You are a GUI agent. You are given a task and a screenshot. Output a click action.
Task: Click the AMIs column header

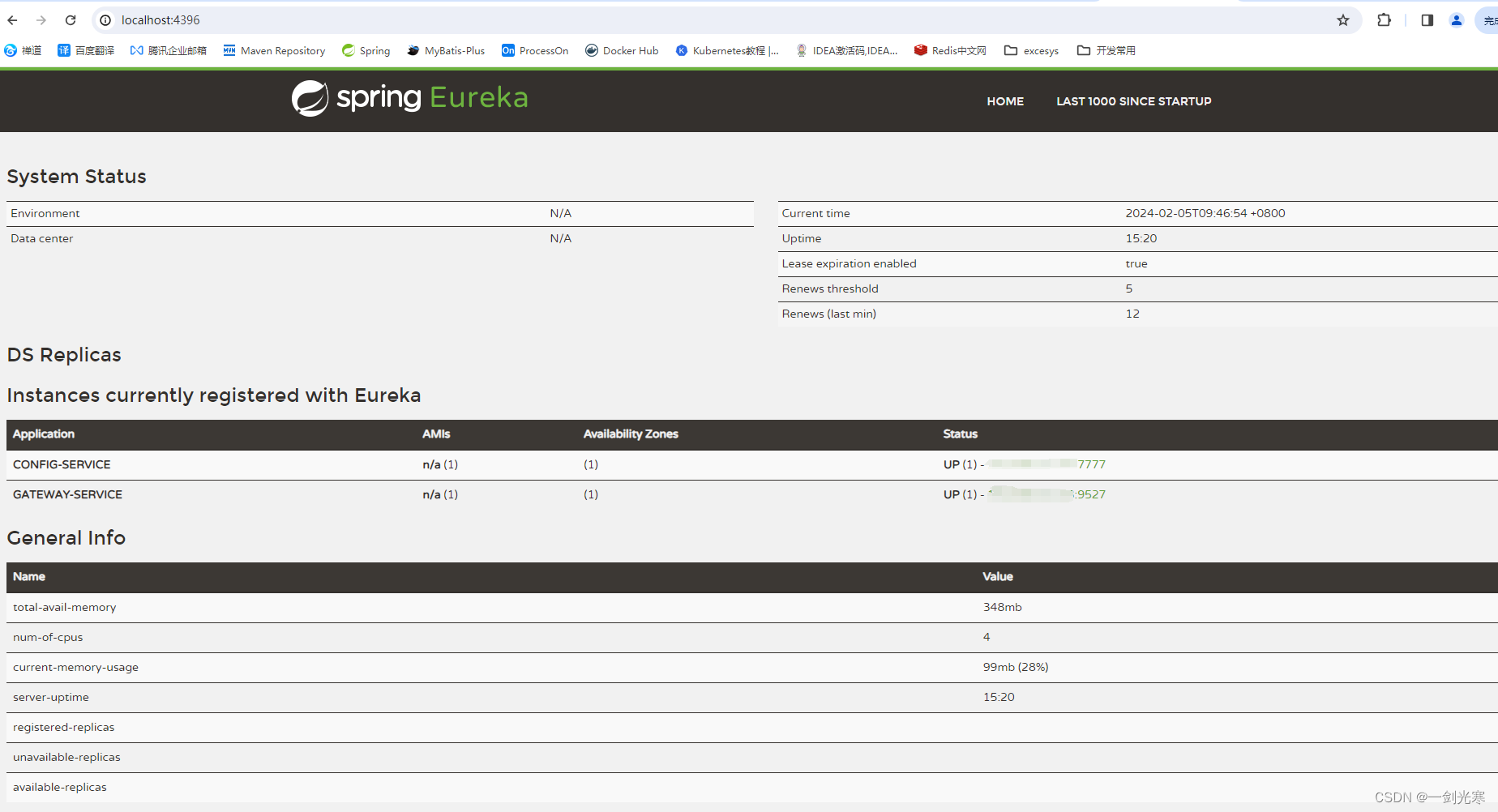point(436,434)
